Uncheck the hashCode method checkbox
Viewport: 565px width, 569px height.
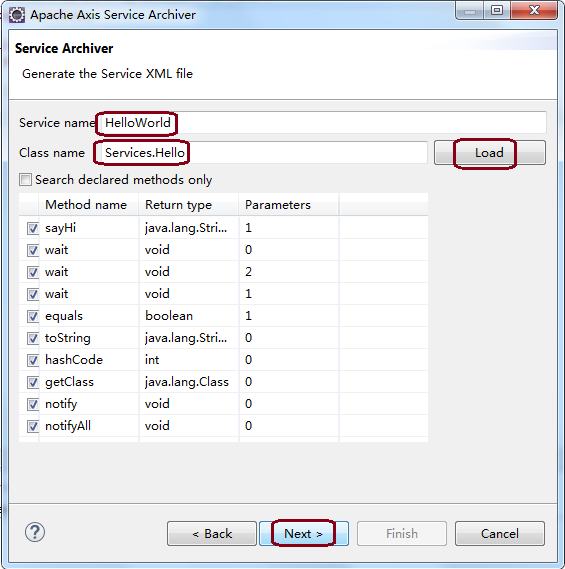33,360
